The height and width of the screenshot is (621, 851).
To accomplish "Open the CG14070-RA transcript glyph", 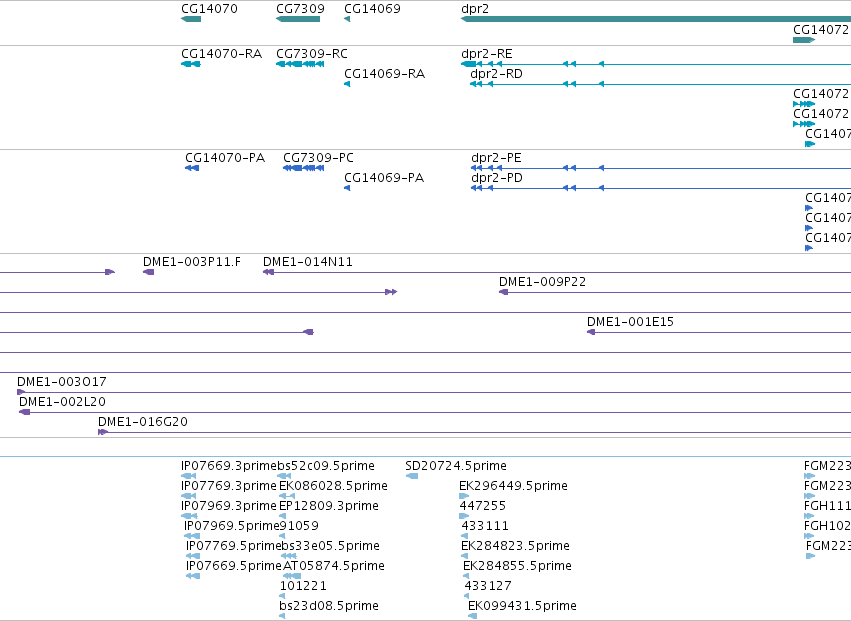I will tap(191, 64).
